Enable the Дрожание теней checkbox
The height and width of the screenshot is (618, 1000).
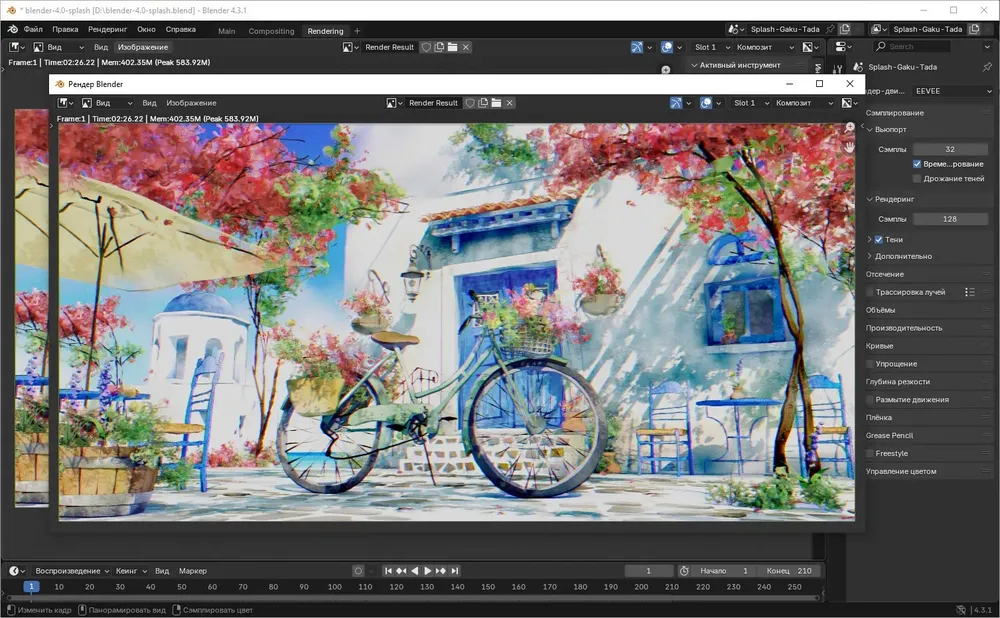917,179
